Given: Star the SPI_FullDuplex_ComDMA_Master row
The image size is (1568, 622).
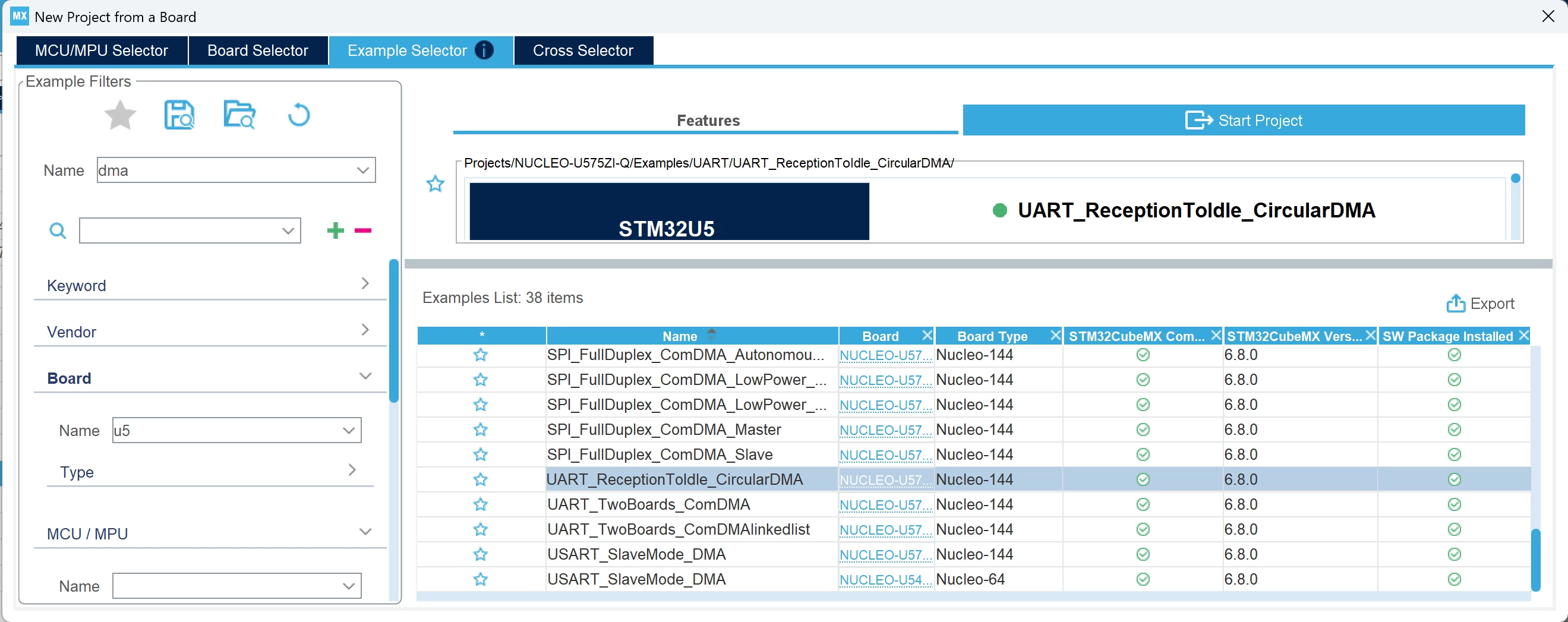Looking at the screenshot, I should tap(480, 430).
